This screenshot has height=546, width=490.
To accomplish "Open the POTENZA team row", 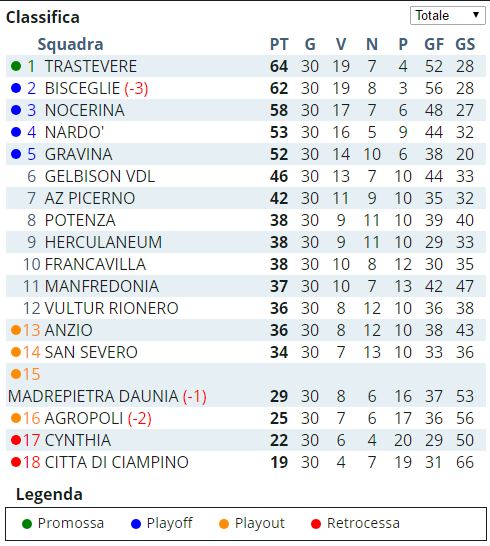I will click(x=246, y=220).
